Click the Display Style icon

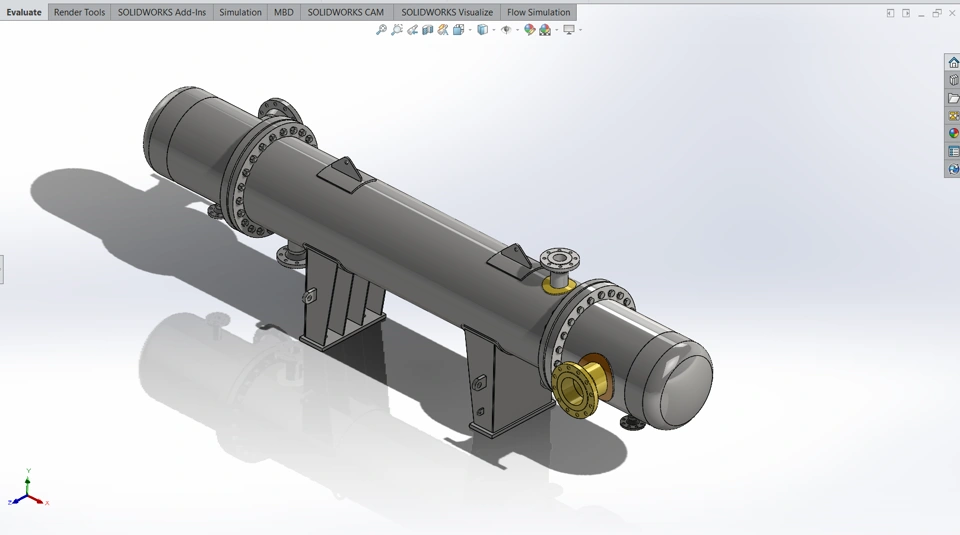coord(482,29)
